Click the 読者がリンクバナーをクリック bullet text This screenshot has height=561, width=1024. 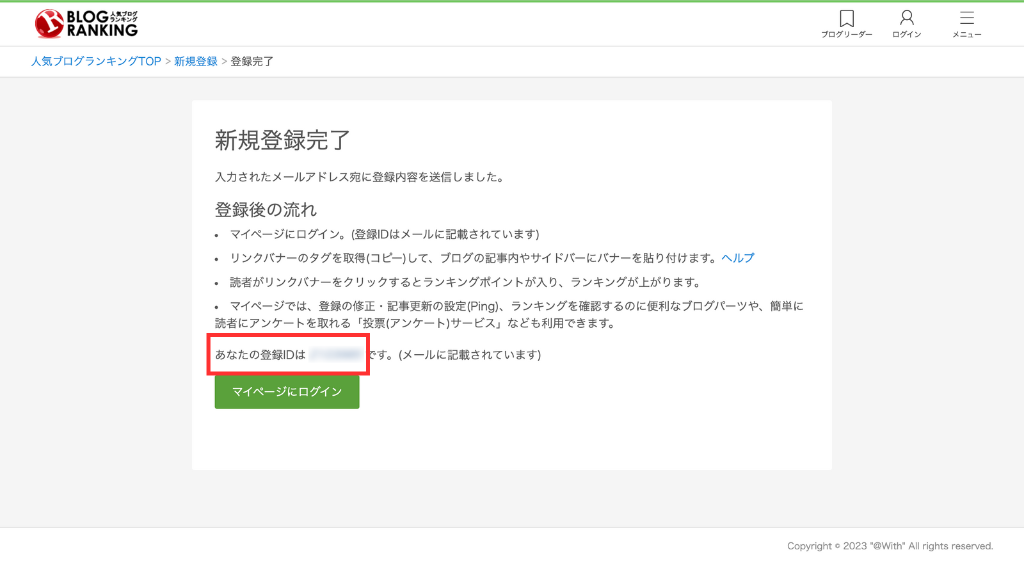pos(466,282)
